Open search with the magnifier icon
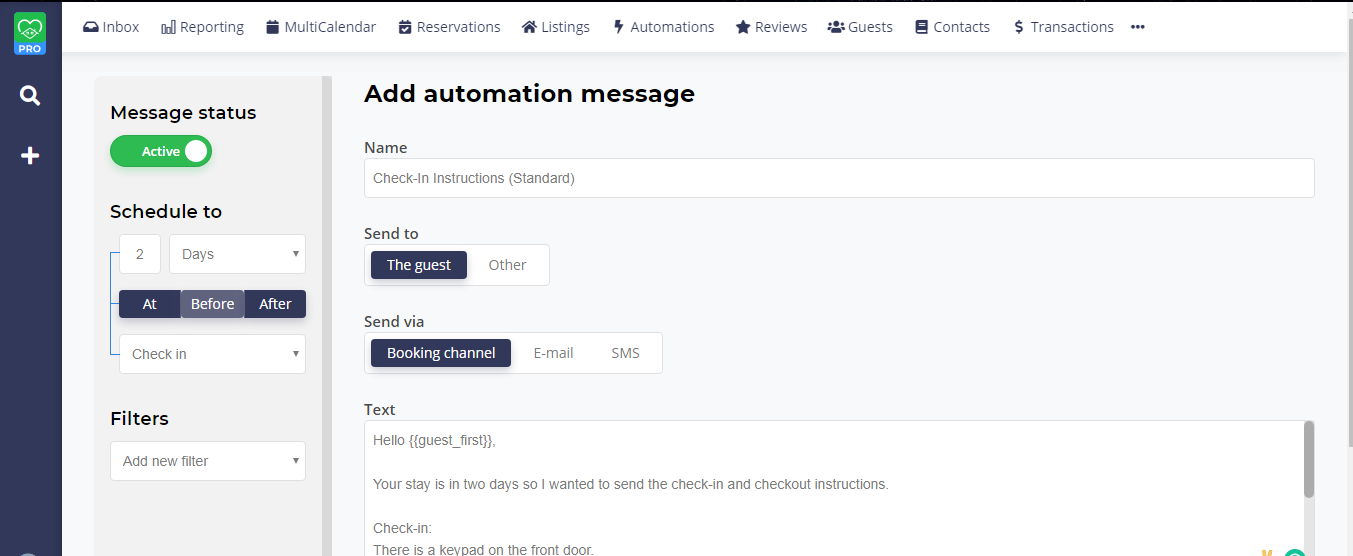This screenshot has height=556, width=1353. pyautogui.click(x=30, y=96)
